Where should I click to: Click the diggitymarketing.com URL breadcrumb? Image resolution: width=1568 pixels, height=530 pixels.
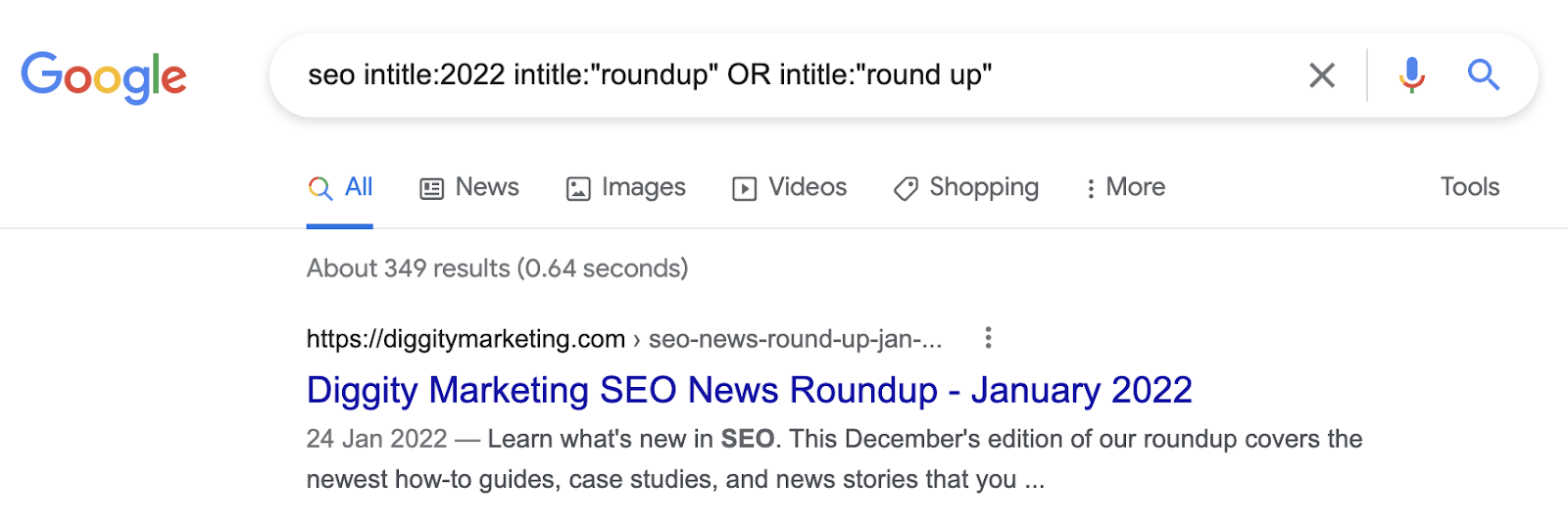pos(465,339)
